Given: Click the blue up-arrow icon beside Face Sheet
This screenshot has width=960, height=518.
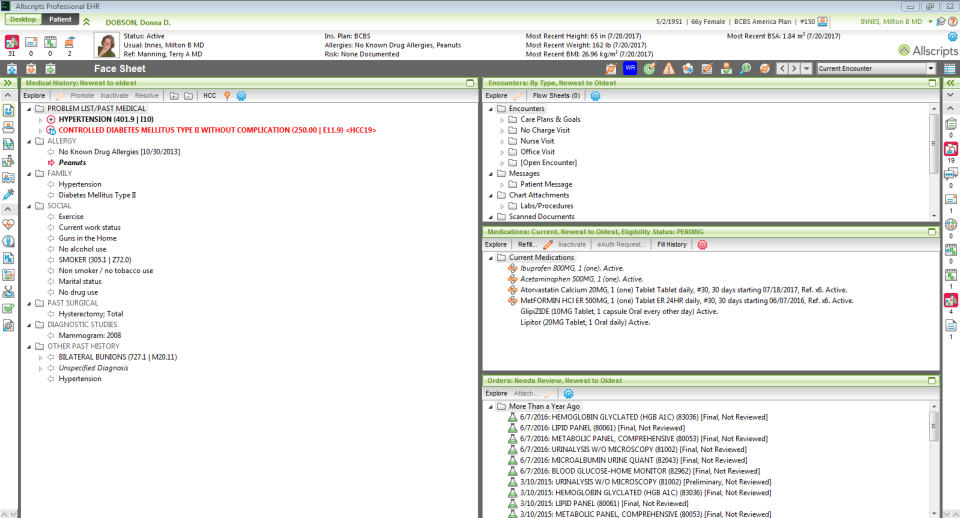Looking at the screenshot, I should (x=12, y=69).
